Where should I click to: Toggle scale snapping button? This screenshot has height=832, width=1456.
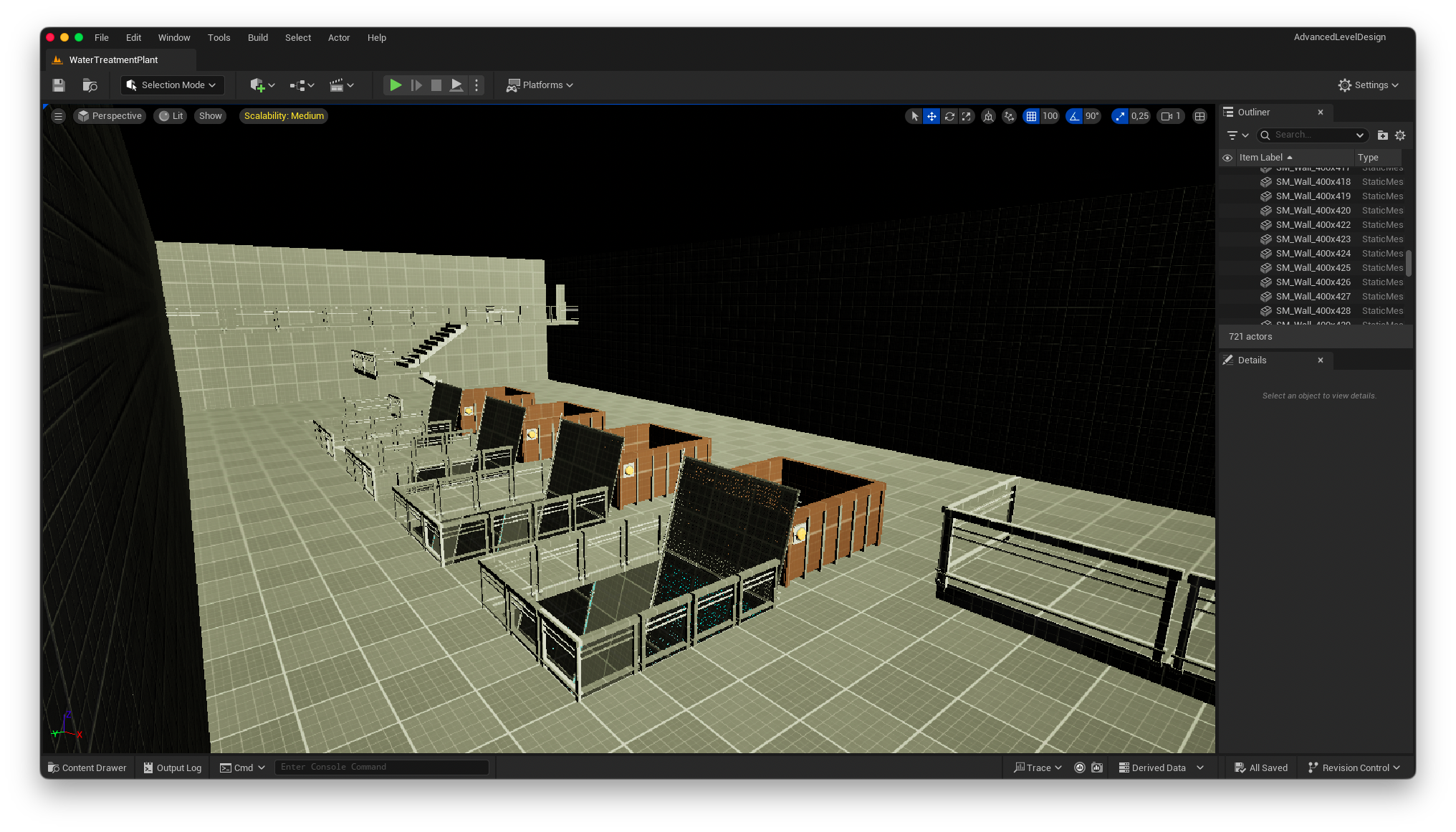coord(1120,116)
